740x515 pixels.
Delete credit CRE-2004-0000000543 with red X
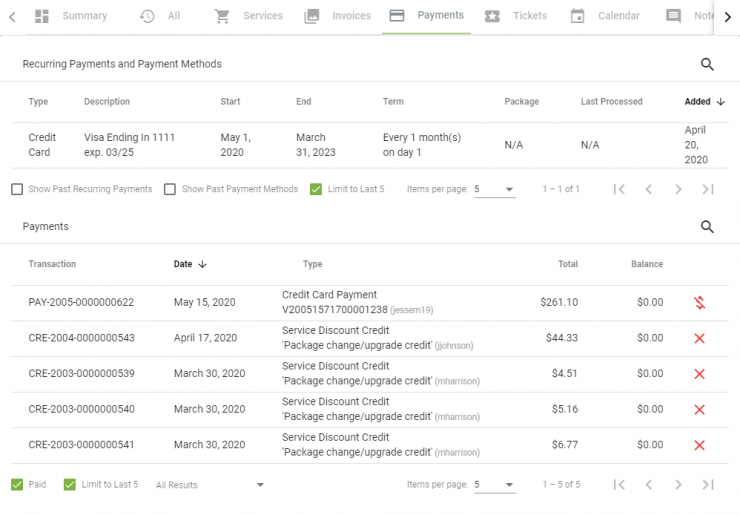pos(699,338)
